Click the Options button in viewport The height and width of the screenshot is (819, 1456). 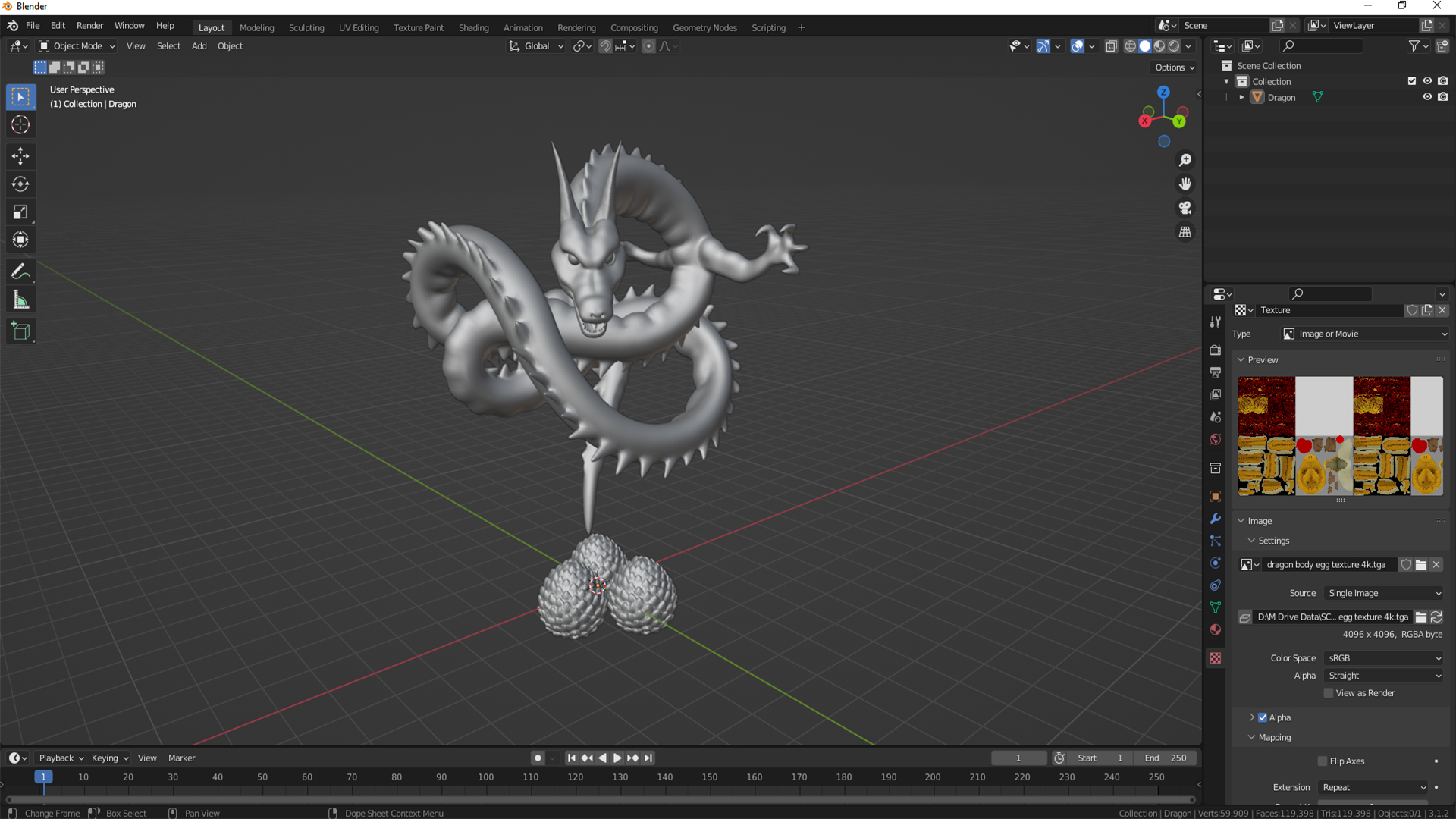coord(1174,67)
